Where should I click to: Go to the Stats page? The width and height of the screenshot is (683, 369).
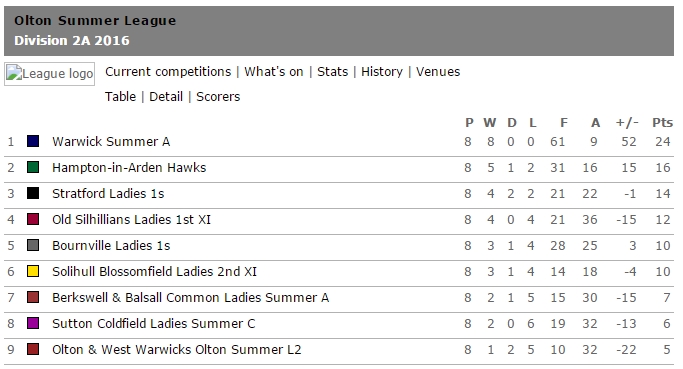click(x=332, y=71)
